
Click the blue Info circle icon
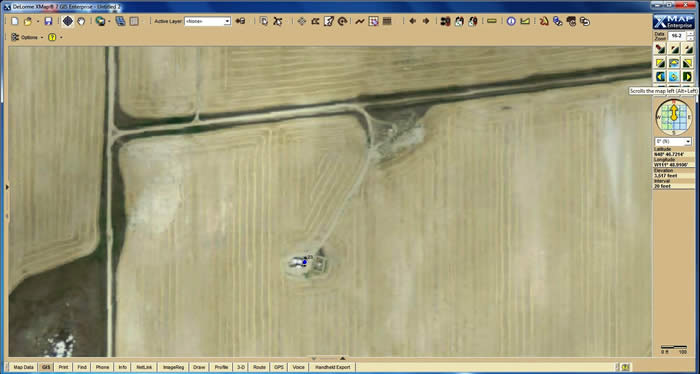(511, 21)
